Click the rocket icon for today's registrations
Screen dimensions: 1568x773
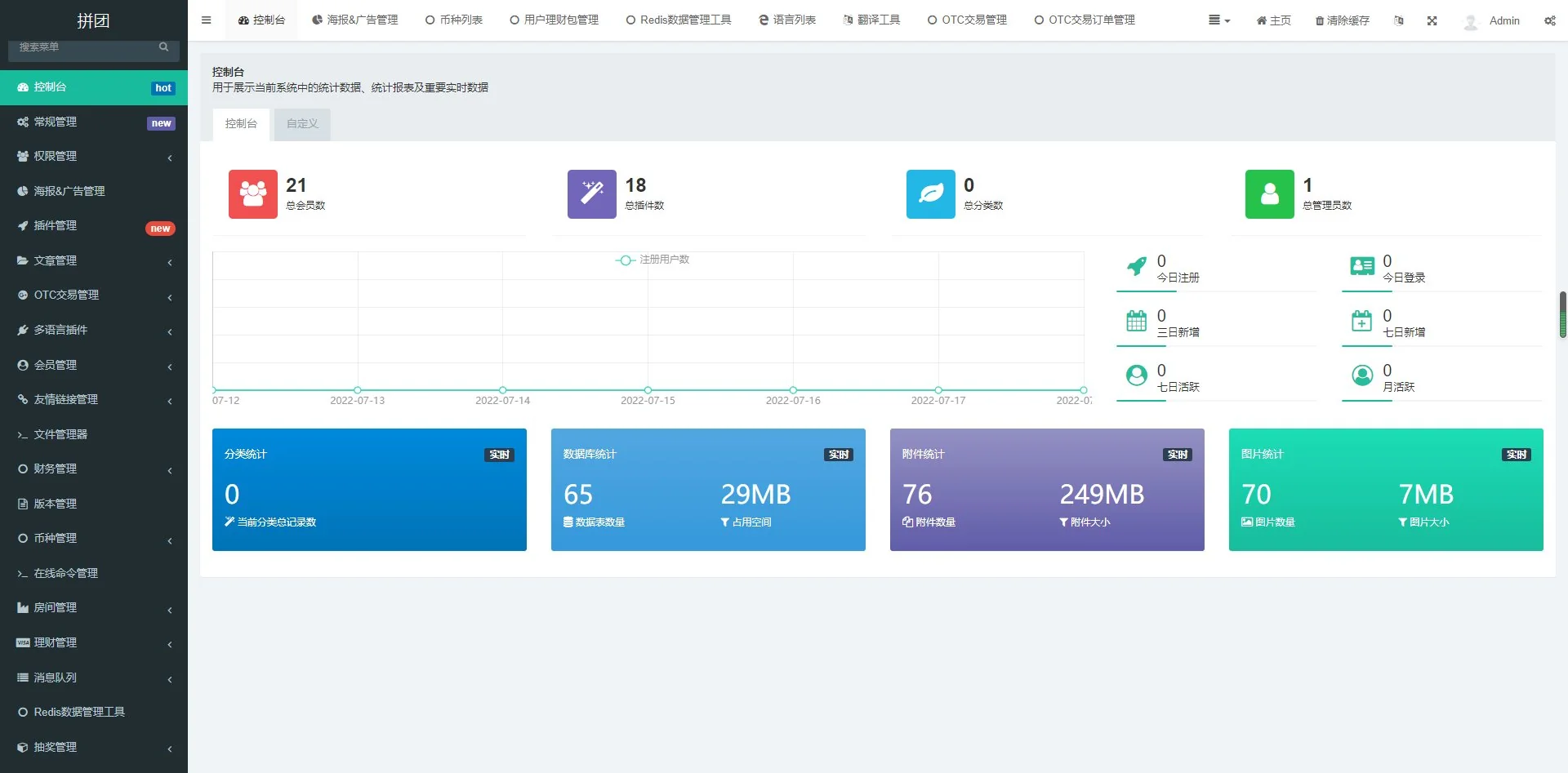tap(1136, 266)
